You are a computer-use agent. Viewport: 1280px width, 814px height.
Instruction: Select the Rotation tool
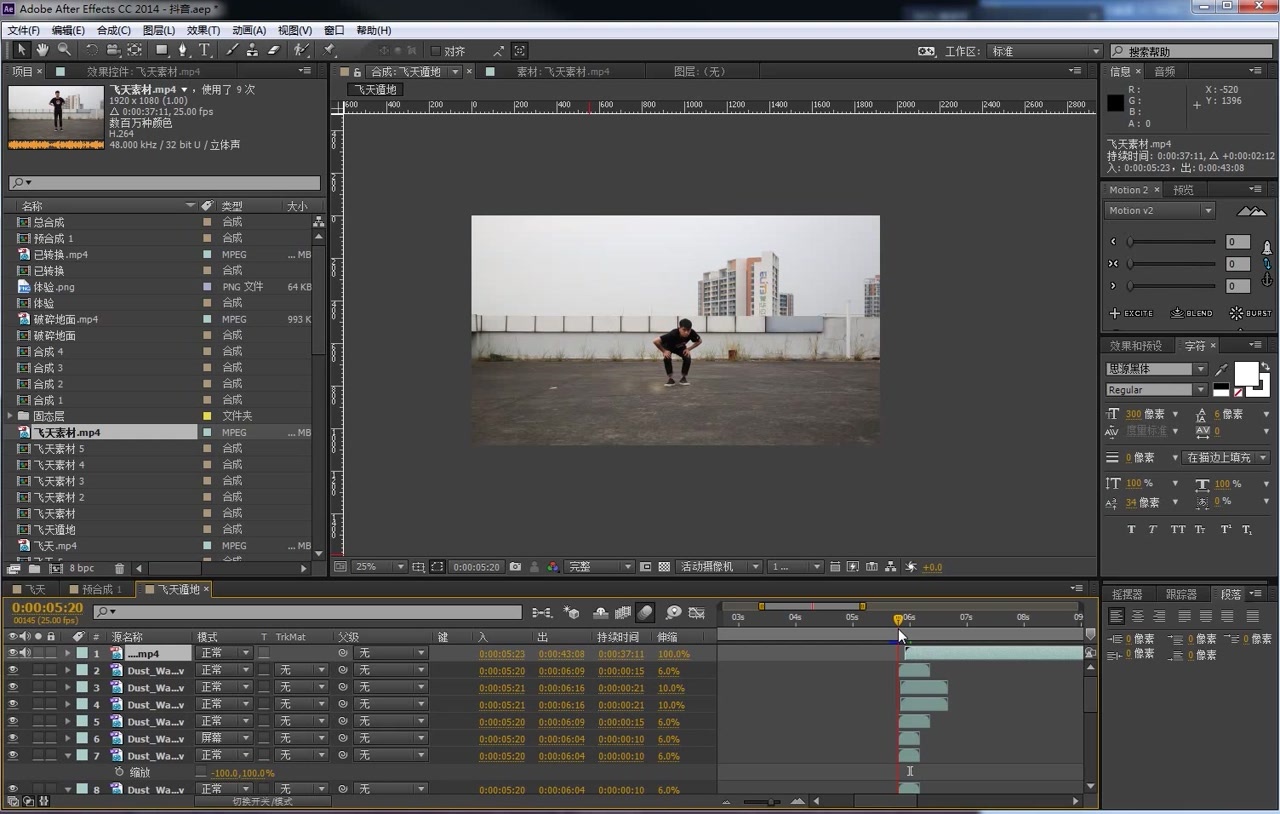(92, 50)
